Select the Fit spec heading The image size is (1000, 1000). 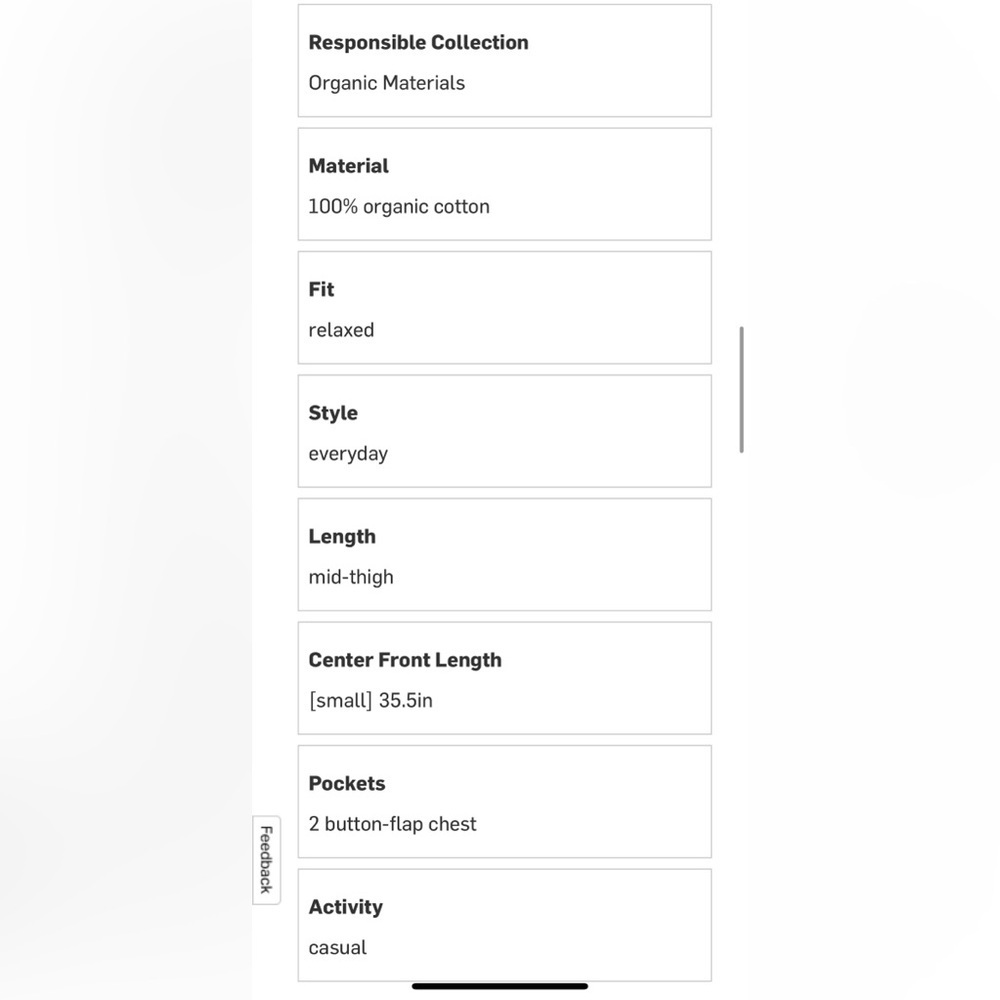click(321, 290)
